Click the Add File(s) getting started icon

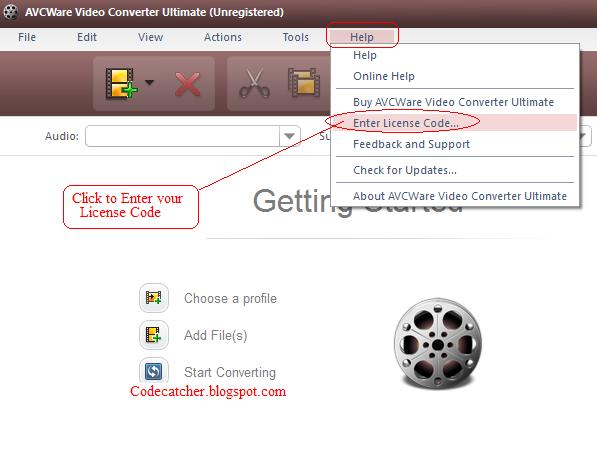coord(154,335)
